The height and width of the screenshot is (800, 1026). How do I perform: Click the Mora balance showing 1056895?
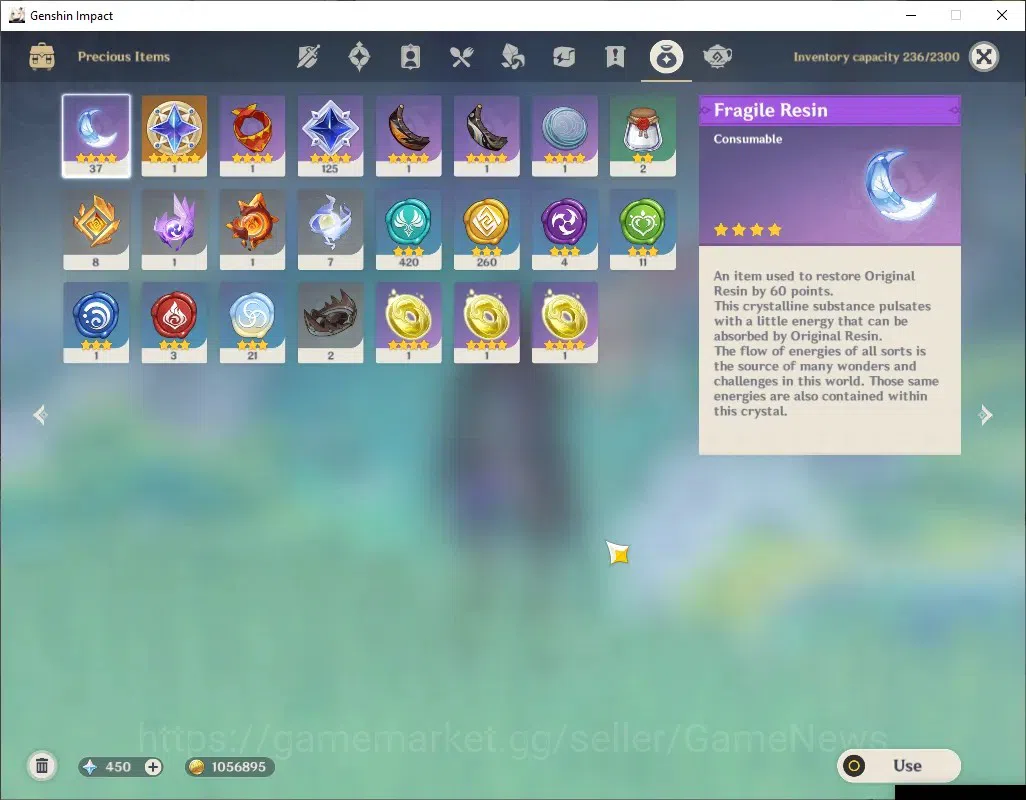230,767
